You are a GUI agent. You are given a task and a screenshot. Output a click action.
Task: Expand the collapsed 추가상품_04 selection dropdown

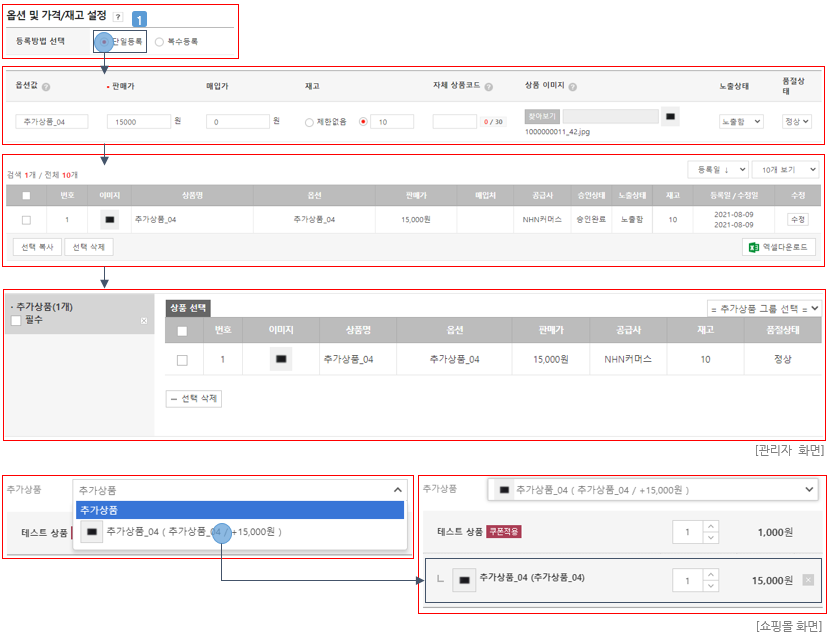653,490
